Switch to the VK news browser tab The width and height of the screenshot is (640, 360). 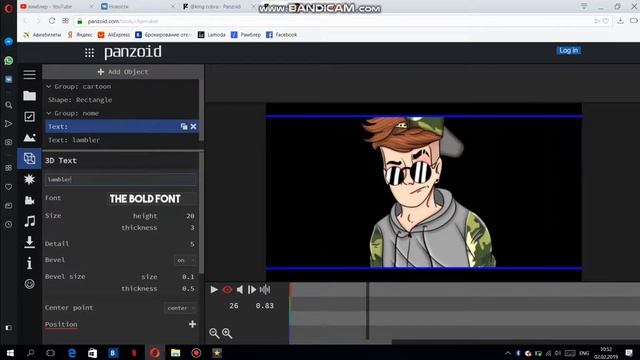(137, 7)
